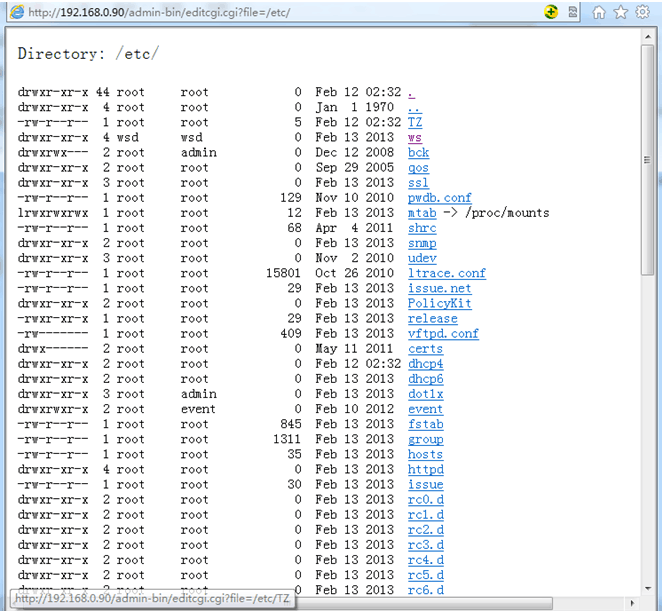Image resolution: width=662 pixels, height=614 pixels.
Task: Open the PolicyKit directory link
Action: click(439, 303)
